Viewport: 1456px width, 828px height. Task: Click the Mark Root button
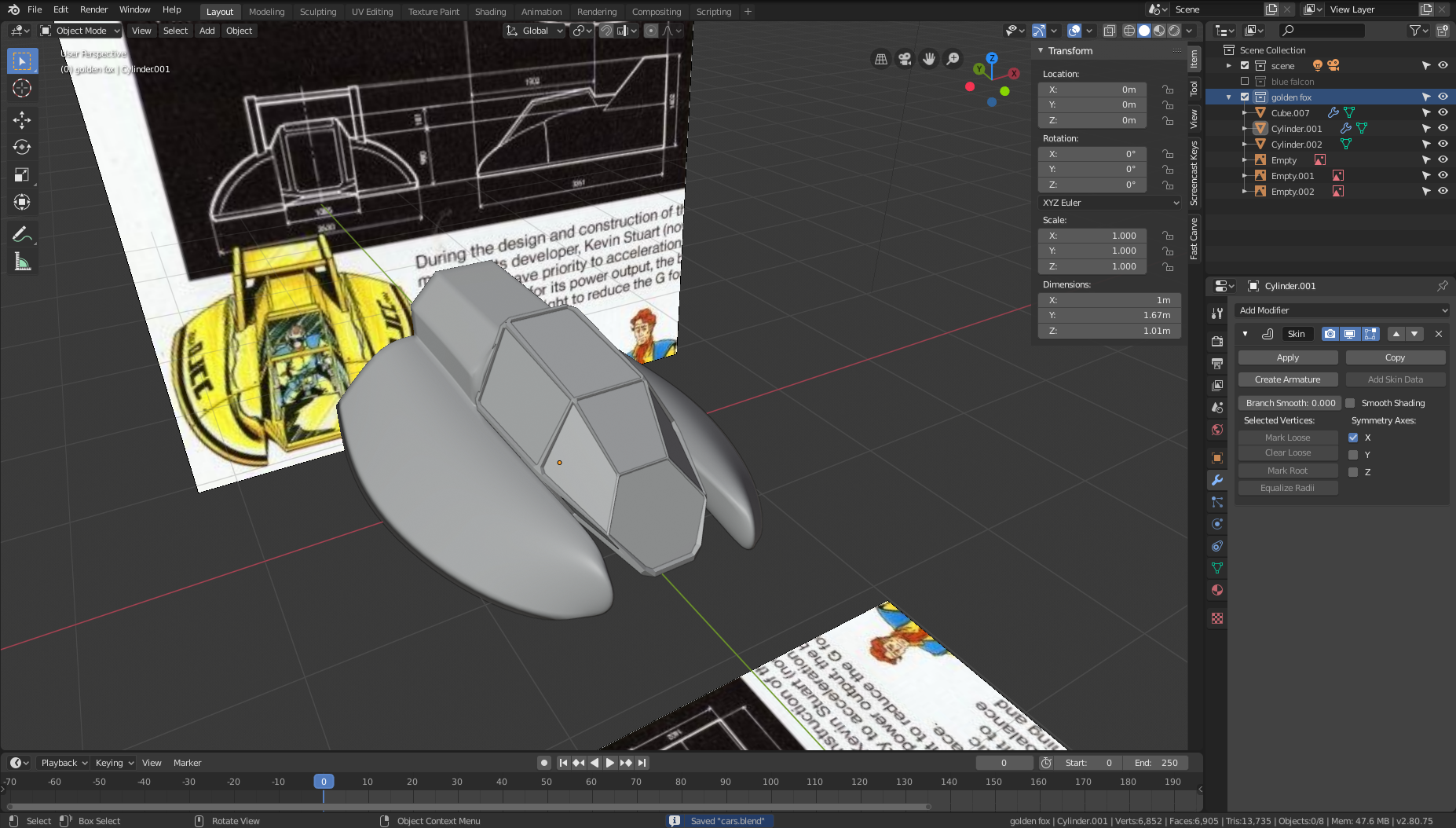1288,471
